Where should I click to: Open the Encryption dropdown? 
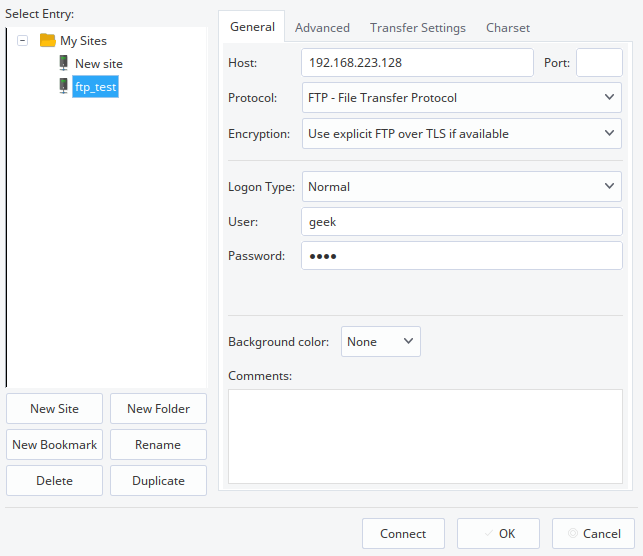click(x=462, y=134)
